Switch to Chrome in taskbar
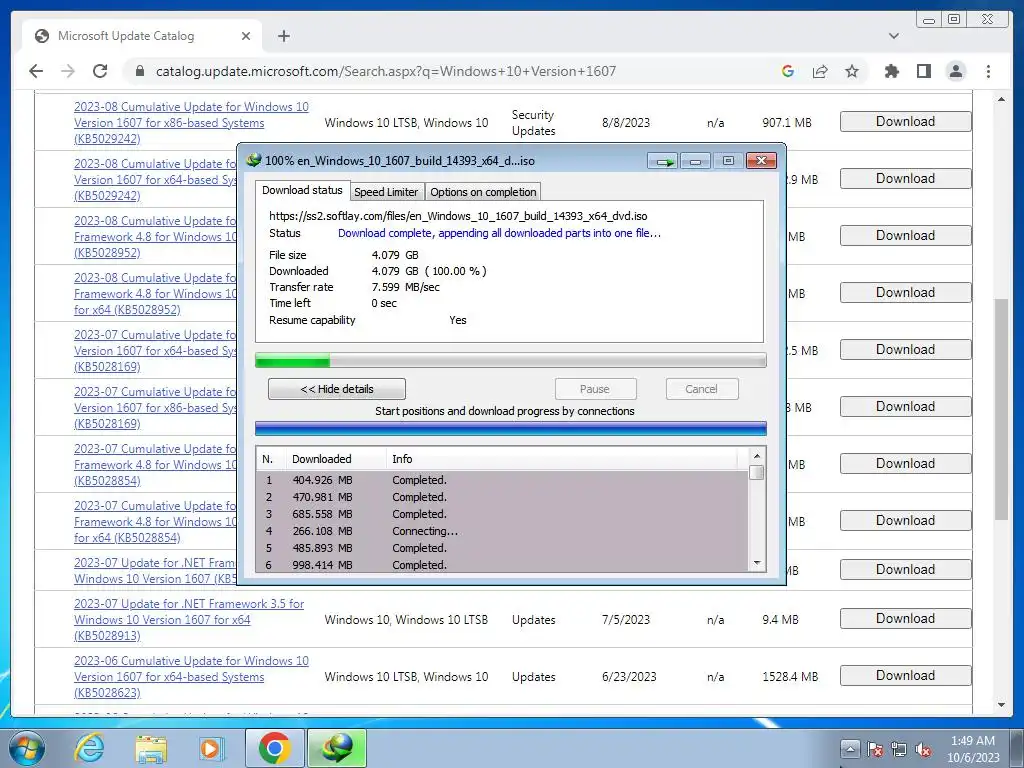 (274, 748)
